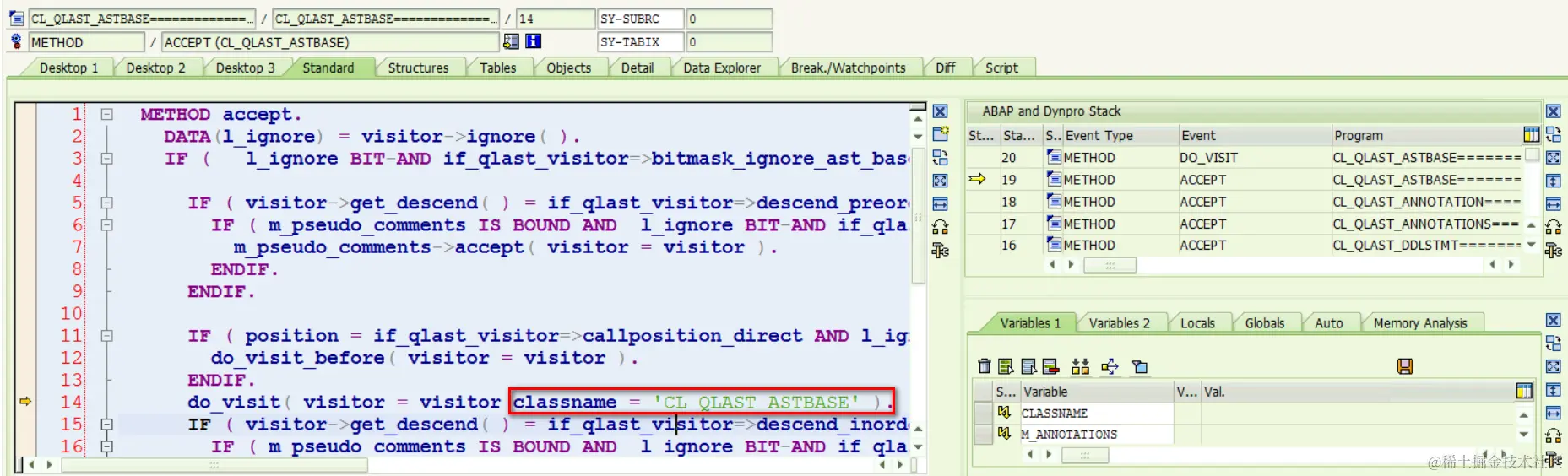Open the Tables tab
Screen dimensions: 1568x476
tap(497, 68)
